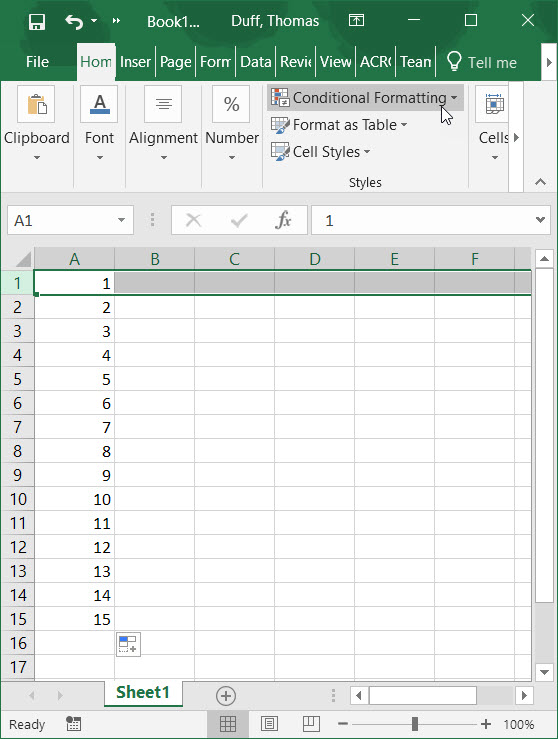
Task: Click the Enter checkmark formula bar icon
Action: pos(238,220)
